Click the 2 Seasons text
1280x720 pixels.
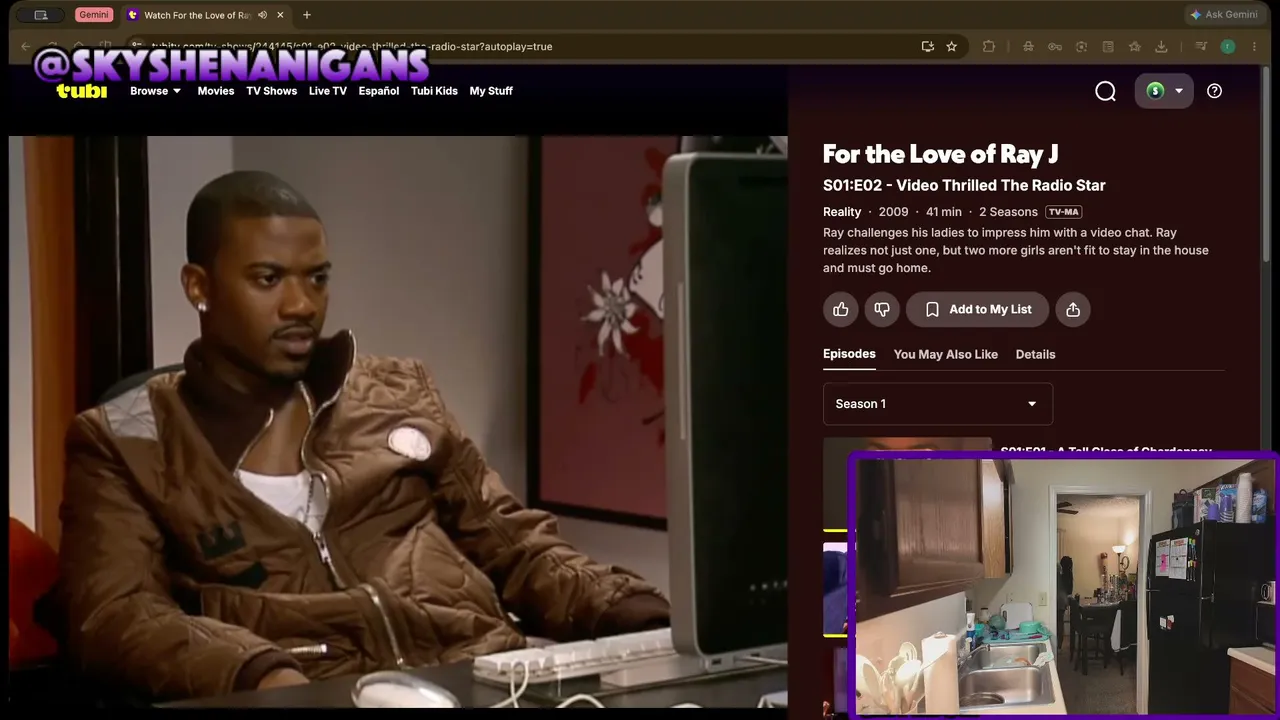tap(1008, 212)
